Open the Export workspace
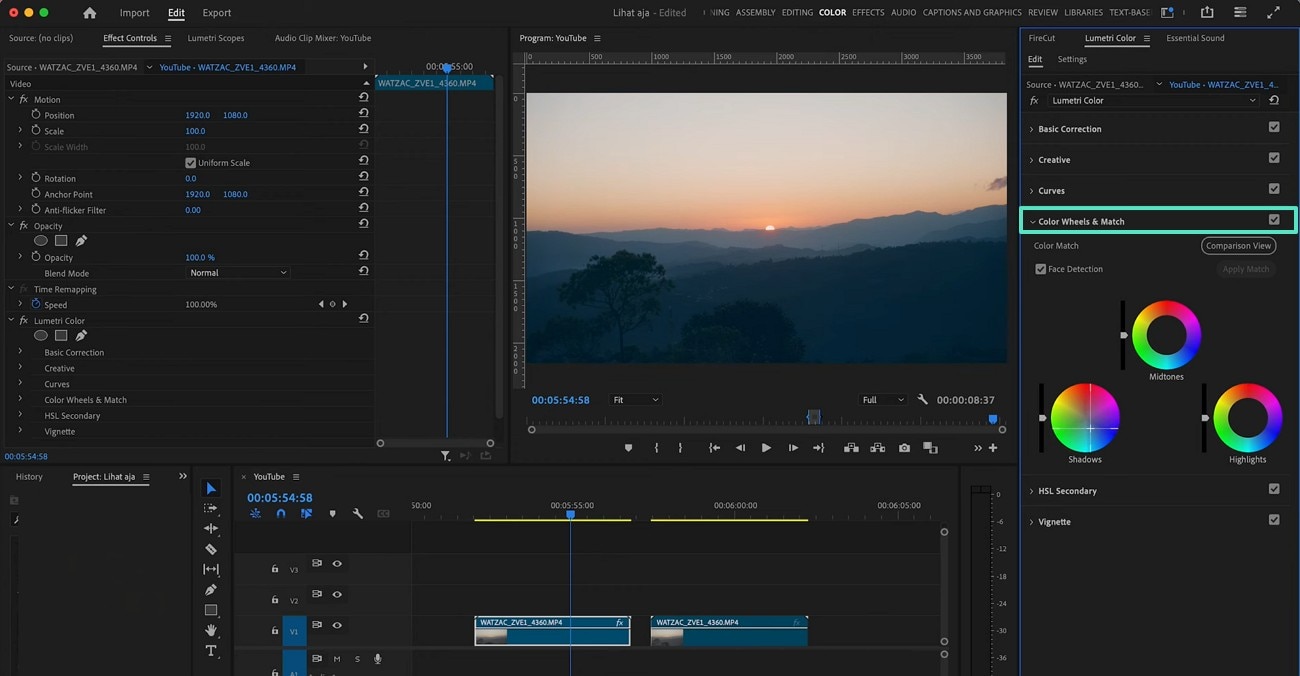1300x676 pixels. (216, 13)
